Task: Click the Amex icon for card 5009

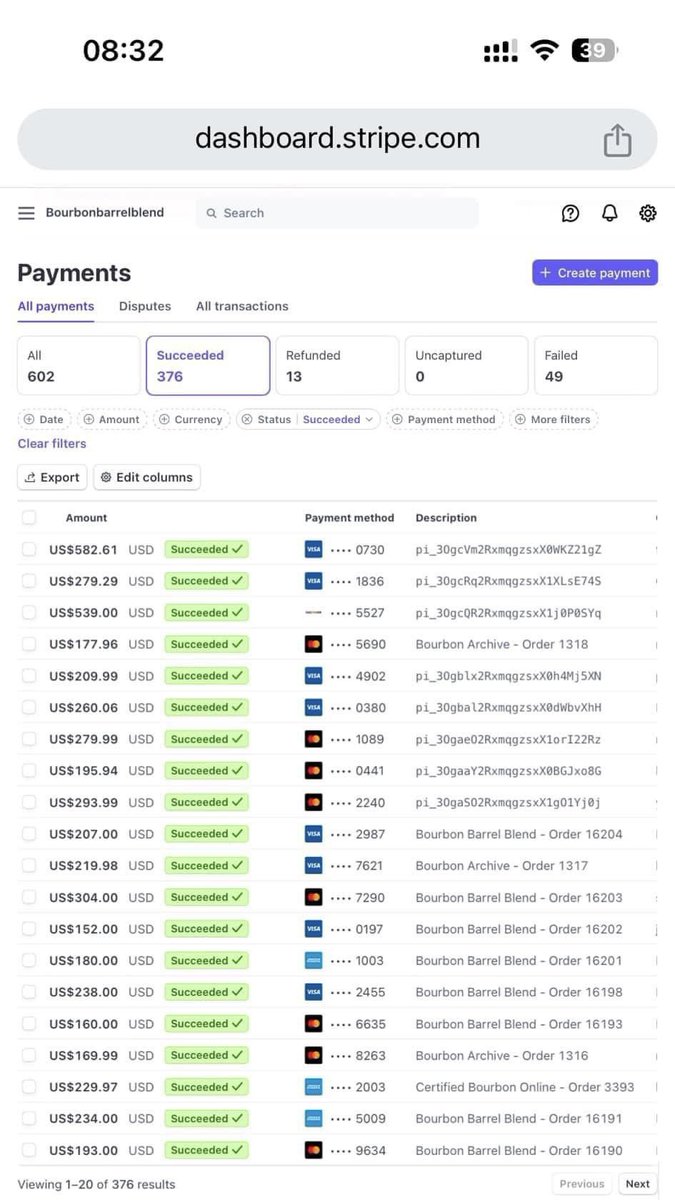Action: click(x=314, y=1118)
